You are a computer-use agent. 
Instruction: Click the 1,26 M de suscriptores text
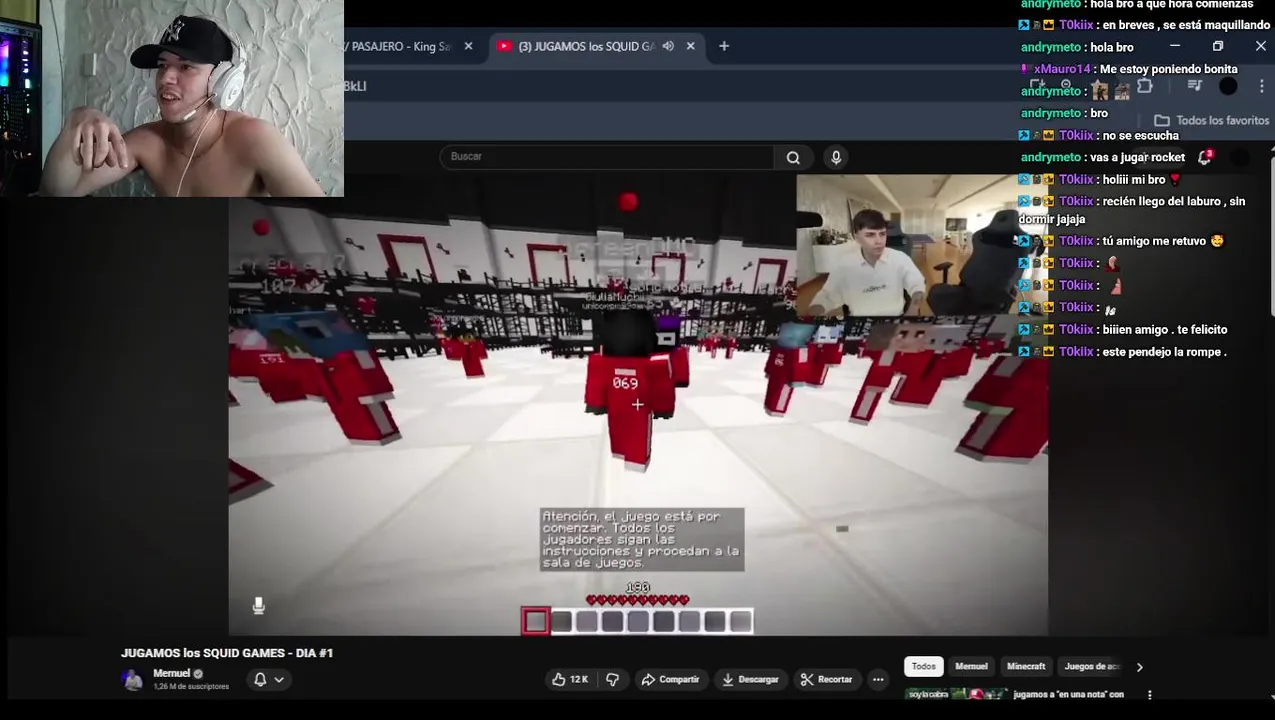[x=191, y=687]
